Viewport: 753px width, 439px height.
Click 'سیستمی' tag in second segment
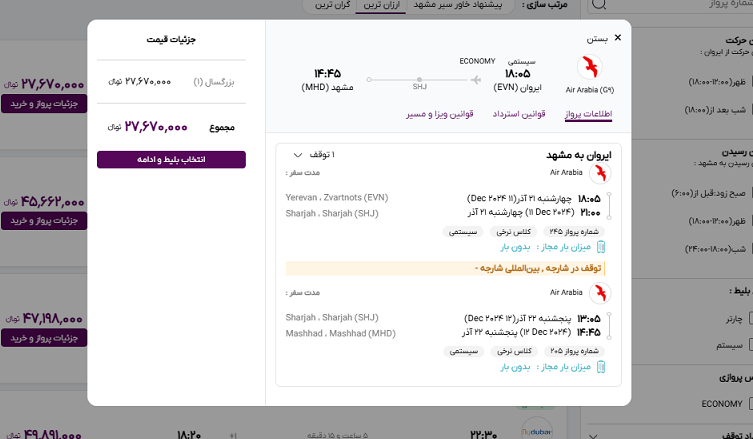pyautogui.click(x=463, y=351)
